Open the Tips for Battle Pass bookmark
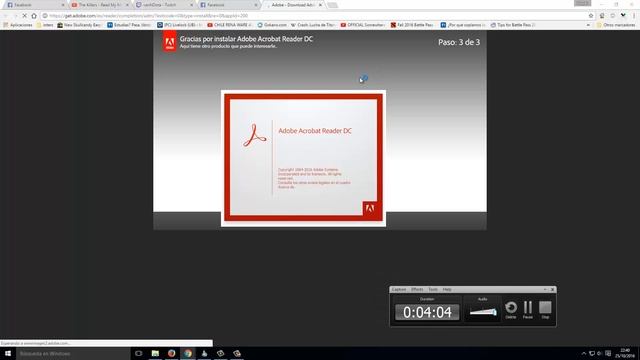This screenshot has height=360, width=640. tap(513, 25)
